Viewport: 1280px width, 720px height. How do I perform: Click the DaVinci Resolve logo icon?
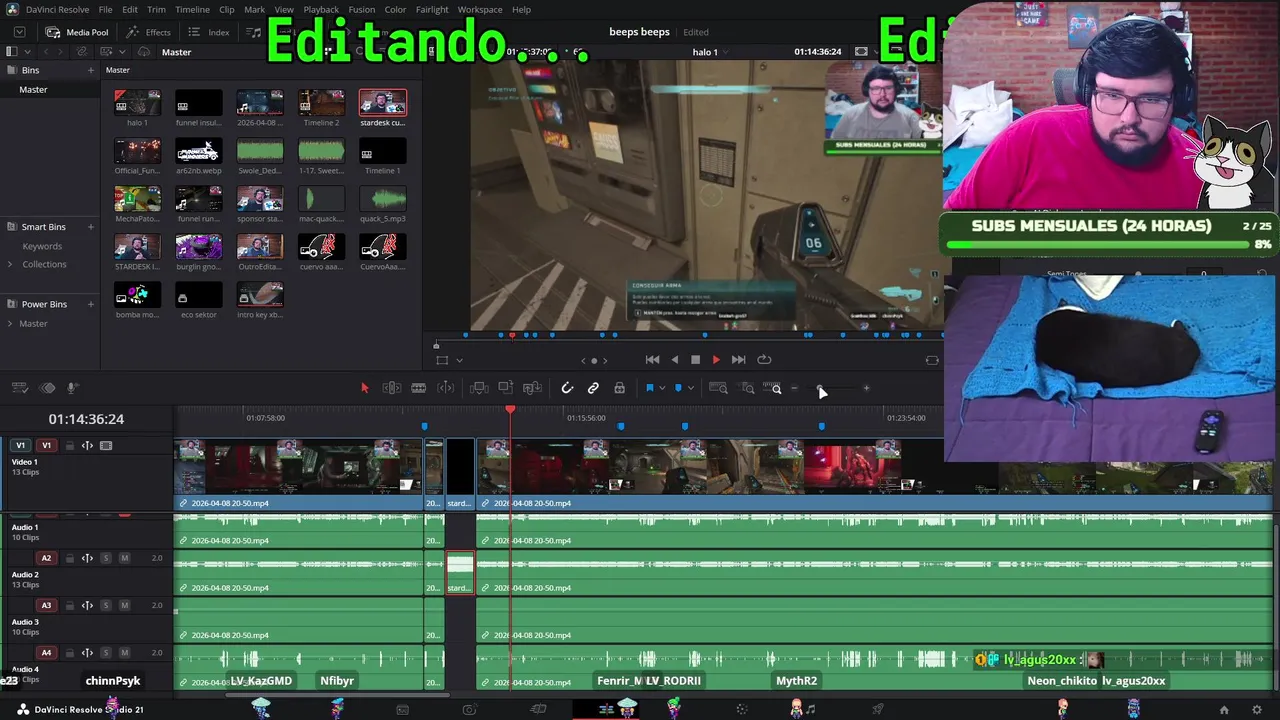click(x=11, y=9)
